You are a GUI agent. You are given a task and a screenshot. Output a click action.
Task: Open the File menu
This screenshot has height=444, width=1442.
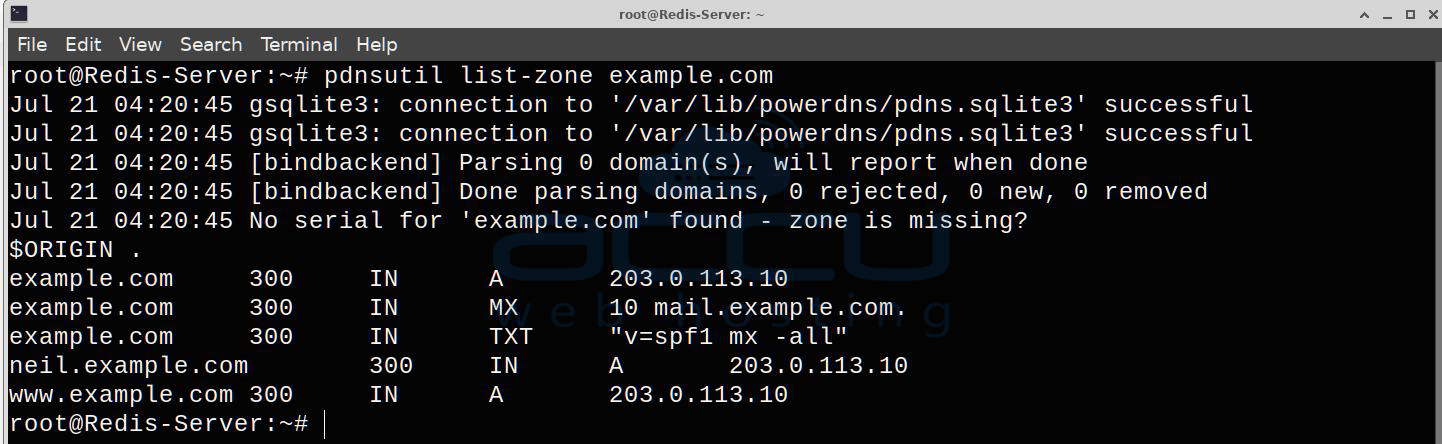click(32, 44)
